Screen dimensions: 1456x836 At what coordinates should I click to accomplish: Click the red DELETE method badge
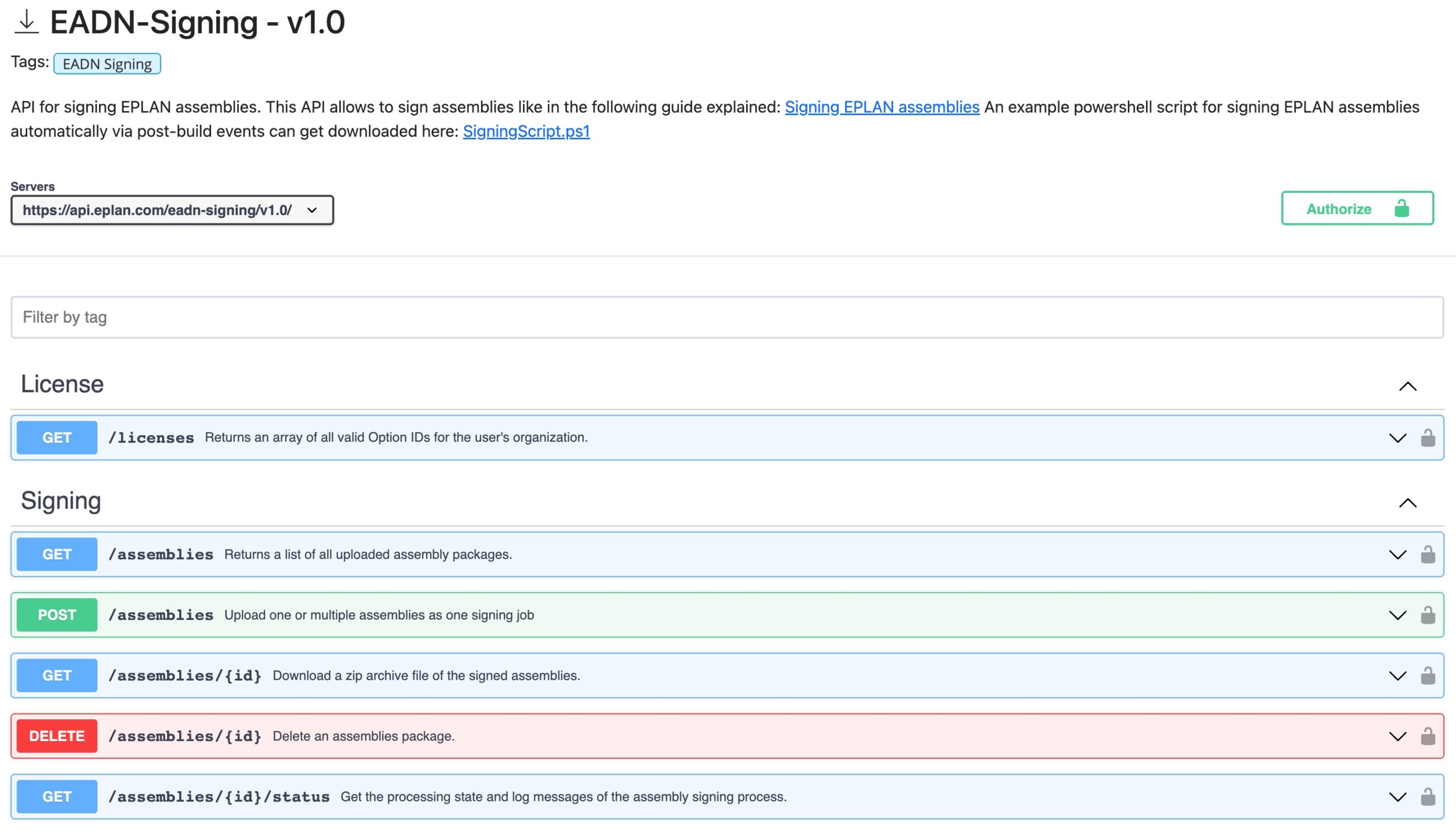click(57, 736)
